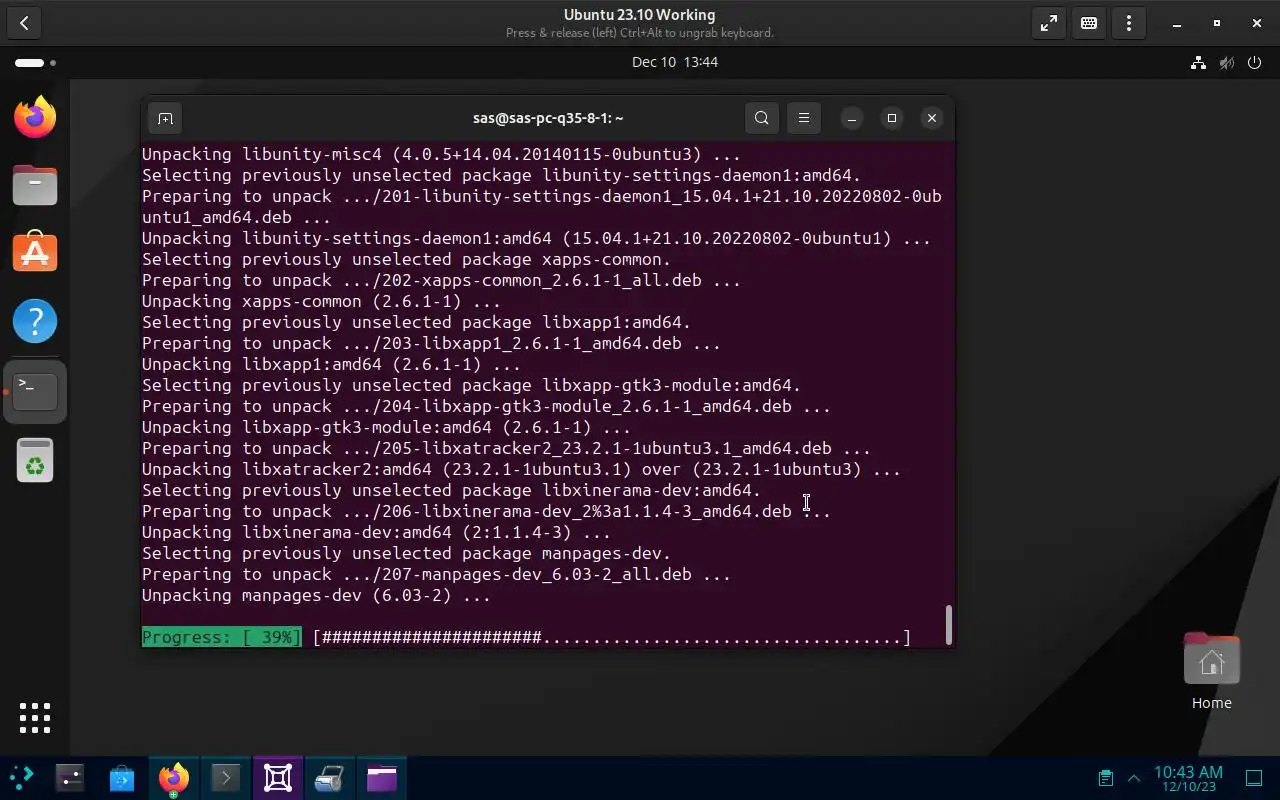Open the Help app in the dock
The image size is (1280, 800).
35,321
